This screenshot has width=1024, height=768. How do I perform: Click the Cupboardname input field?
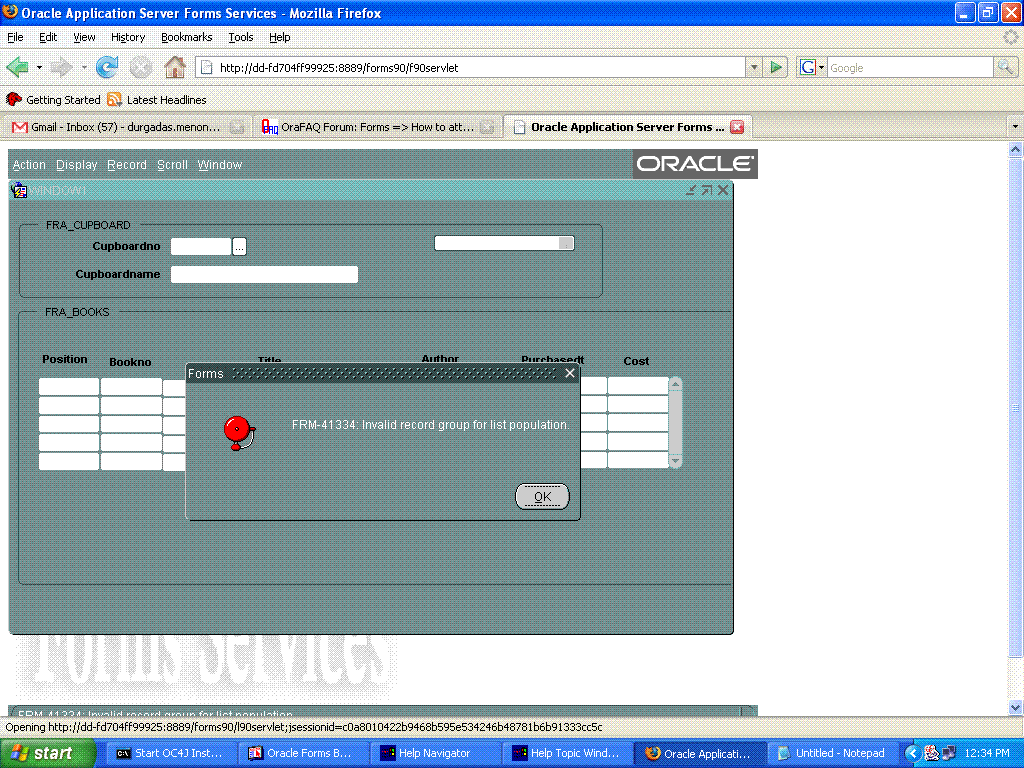264,274
